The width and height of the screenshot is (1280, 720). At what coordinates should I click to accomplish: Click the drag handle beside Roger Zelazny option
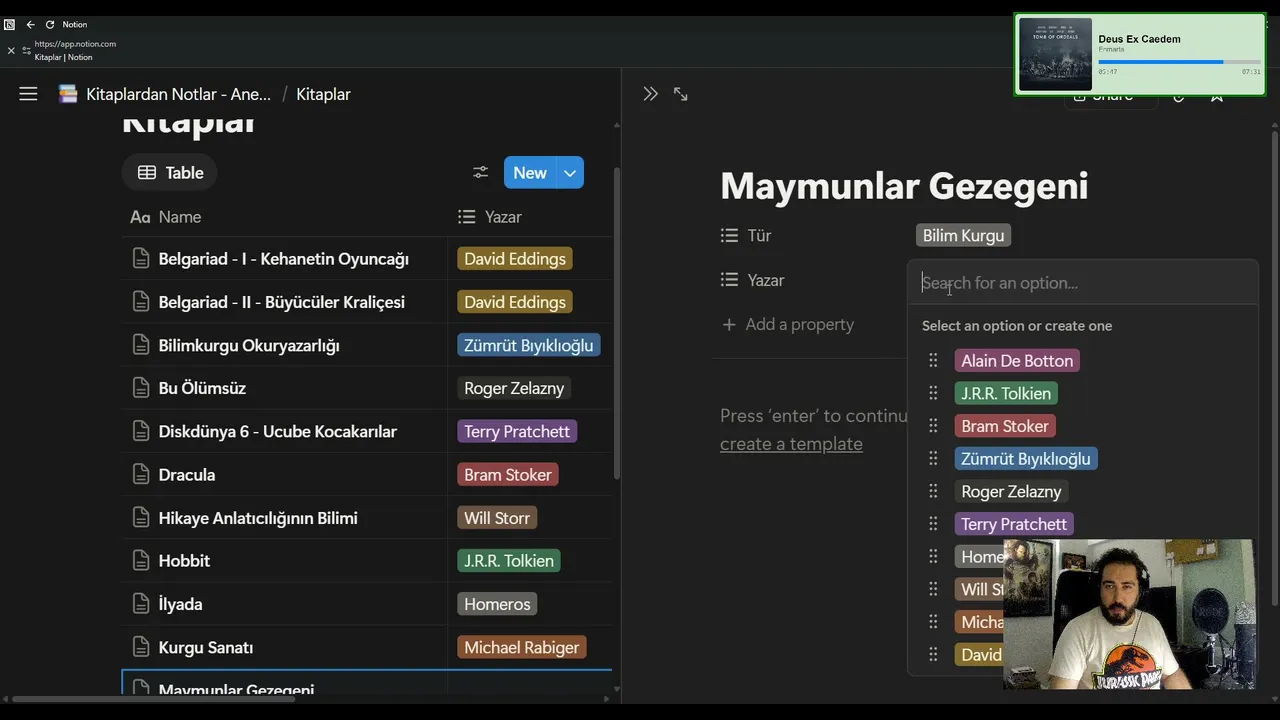tap(933, 491)
